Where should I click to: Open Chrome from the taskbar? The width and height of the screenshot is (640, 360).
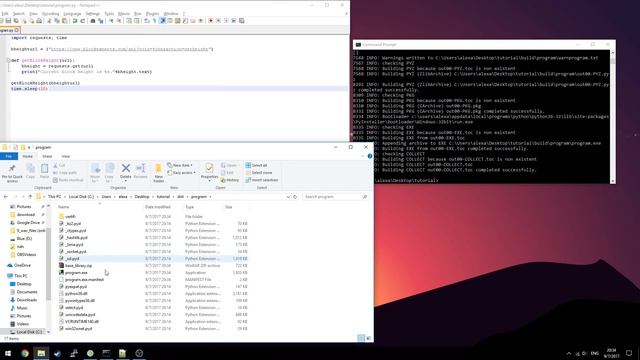pyautogui.click(x=25, y=353)
